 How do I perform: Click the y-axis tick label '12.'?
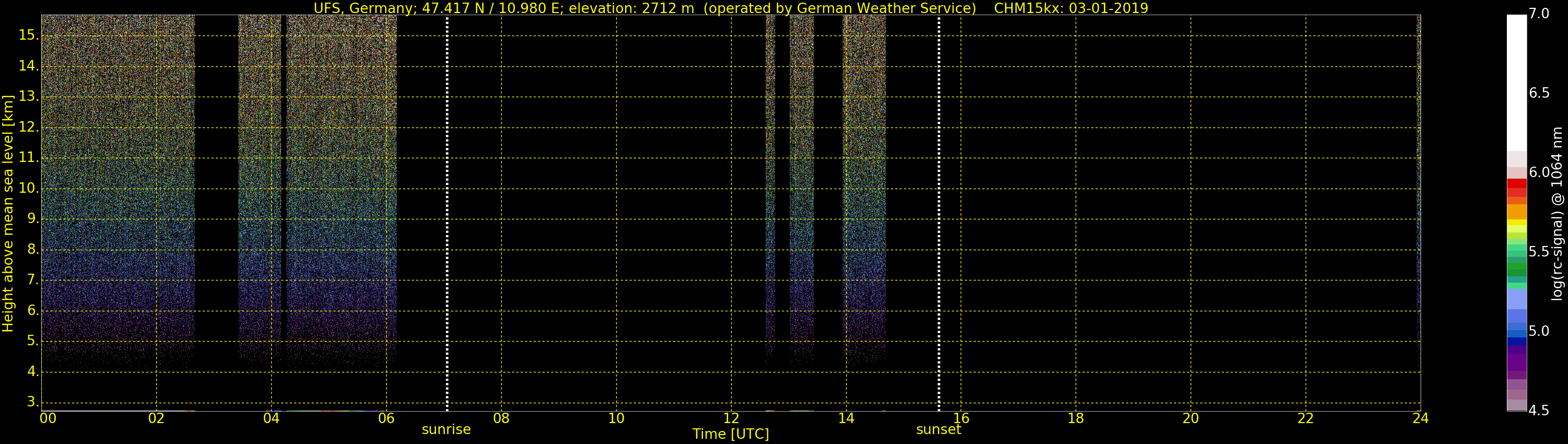[x=29, y=127]
